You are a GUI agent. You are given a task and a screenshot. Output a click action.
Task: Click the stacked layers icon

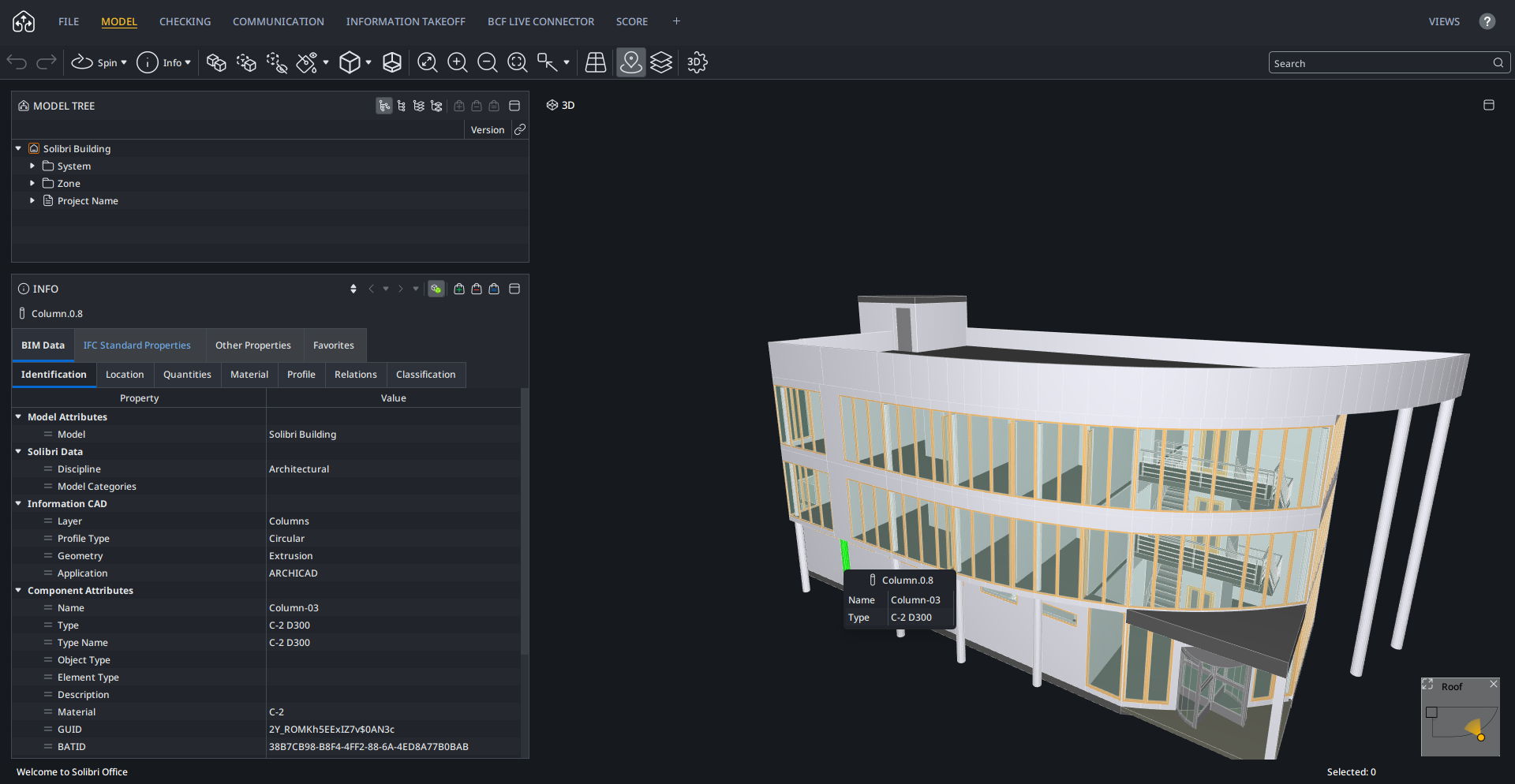point(661,62)
